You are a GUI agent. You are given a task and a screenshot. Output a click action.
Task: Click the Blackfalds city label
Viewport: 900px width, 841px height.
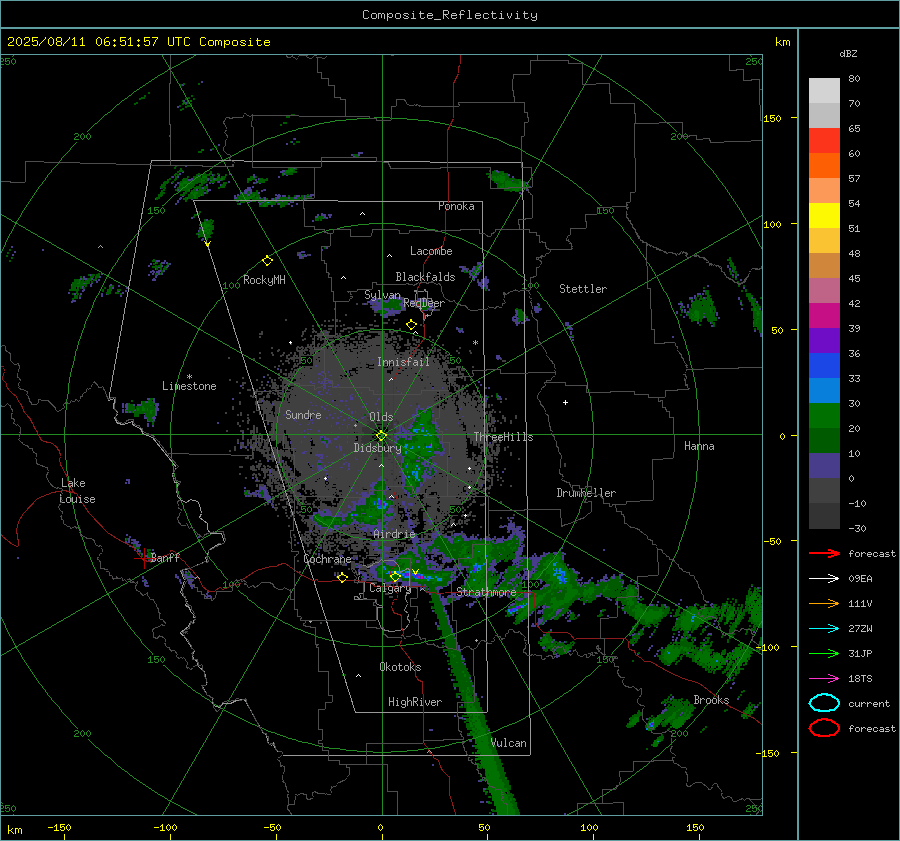point(425,277)
